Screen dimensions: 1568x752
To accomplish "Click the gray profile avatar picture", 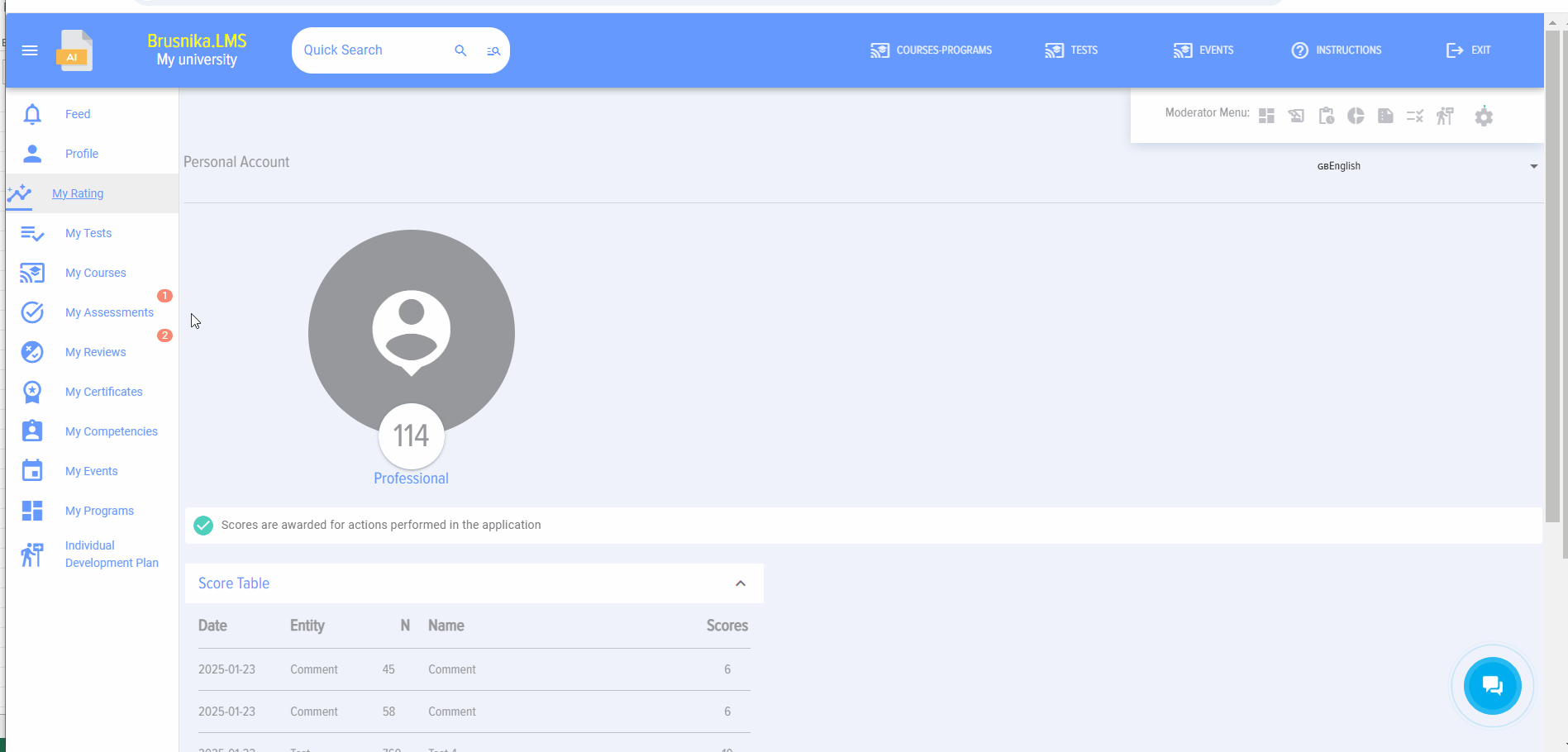I will (x=412, y=332).
